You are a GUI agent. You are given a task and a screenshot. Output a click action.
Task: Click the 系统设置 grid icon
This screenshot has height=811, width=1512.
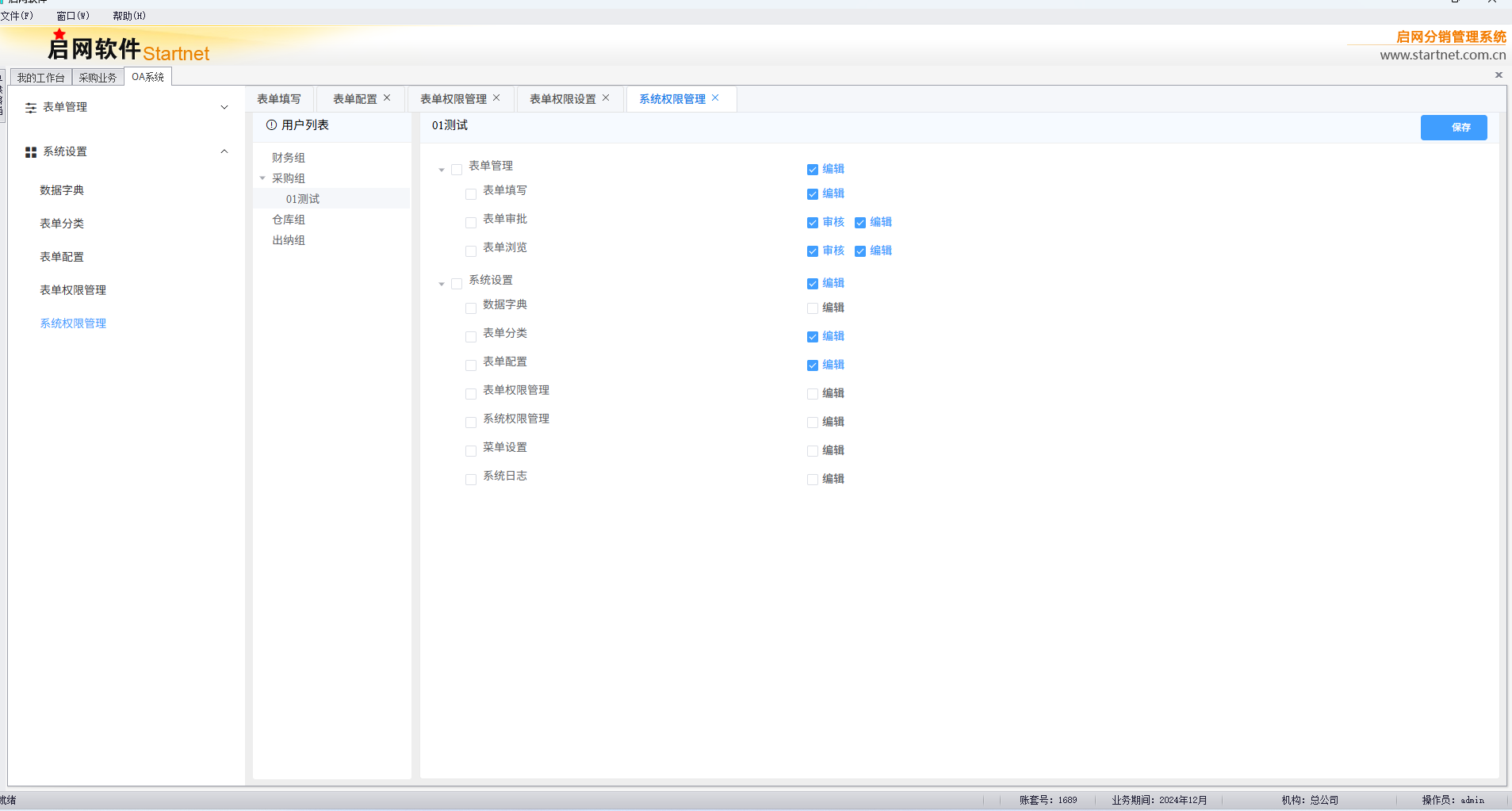[x=31, y=152]
